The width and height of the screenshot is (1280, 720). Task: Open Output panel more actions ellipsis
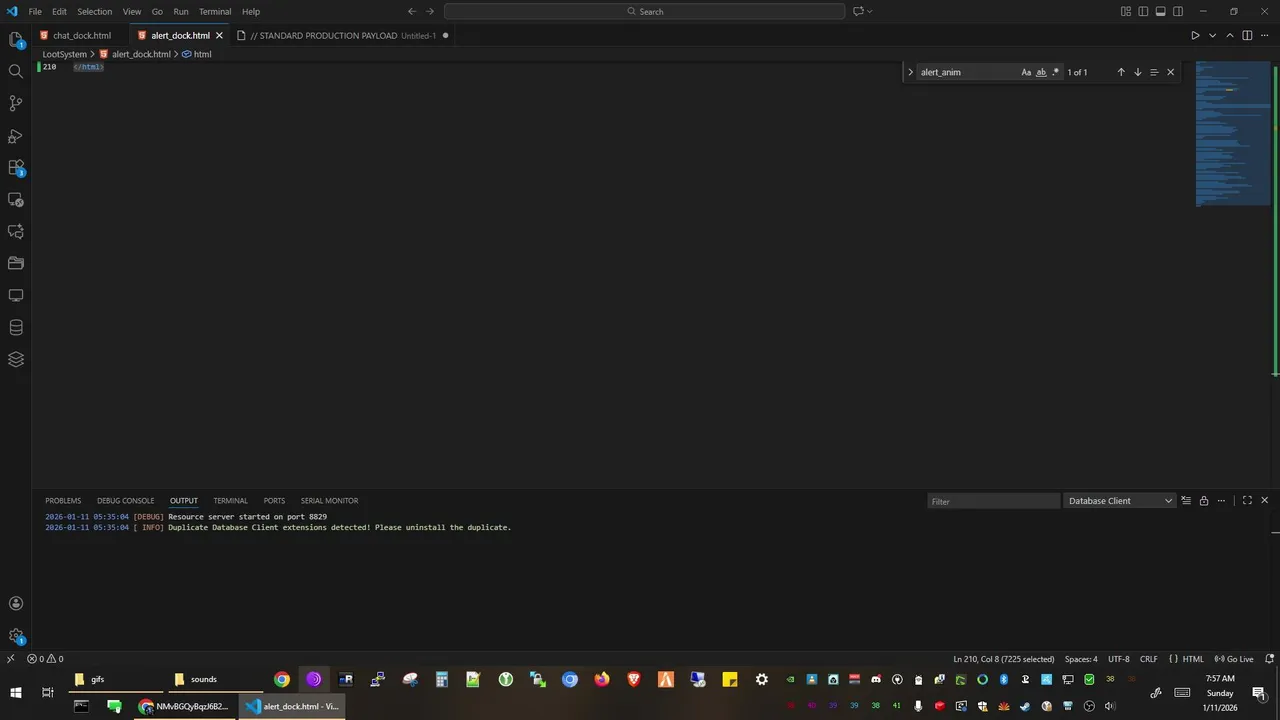point(1221,501)
